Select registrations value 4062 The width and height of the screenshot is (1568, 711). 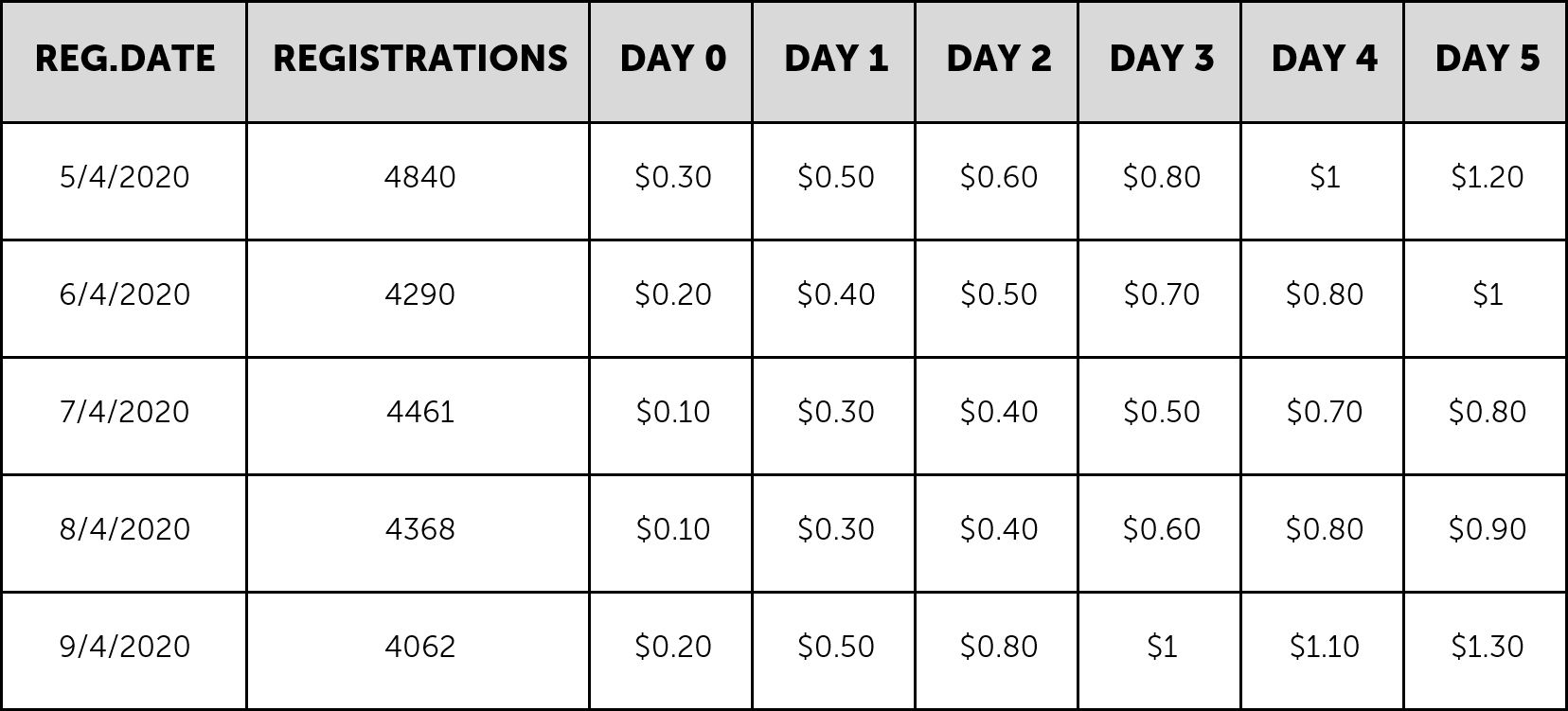click(419, 650)
